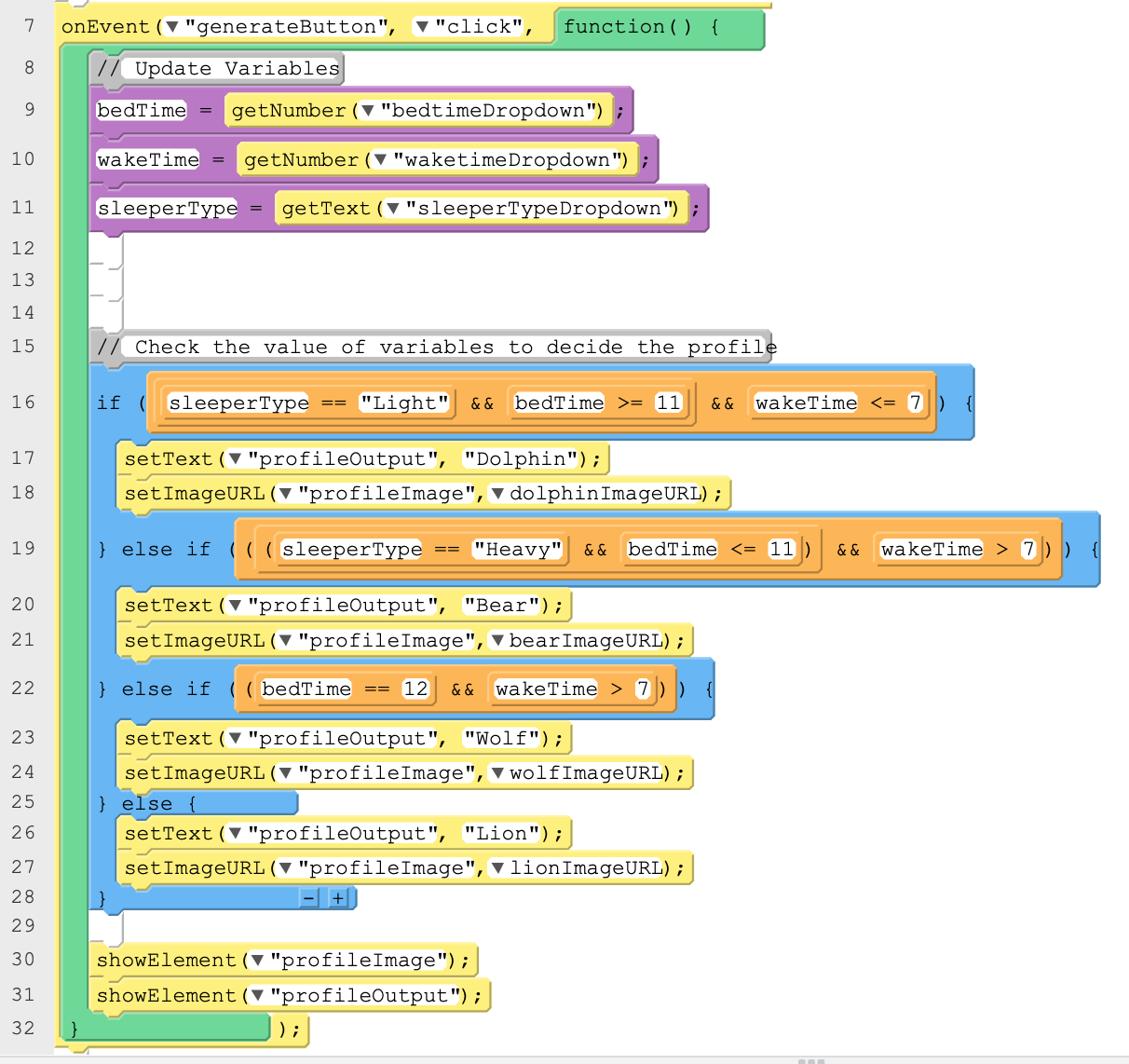Click line number 19 in the gutter
This screenshot has width=1129, height=1064.
pyautogui.click(x=23, y=548)
